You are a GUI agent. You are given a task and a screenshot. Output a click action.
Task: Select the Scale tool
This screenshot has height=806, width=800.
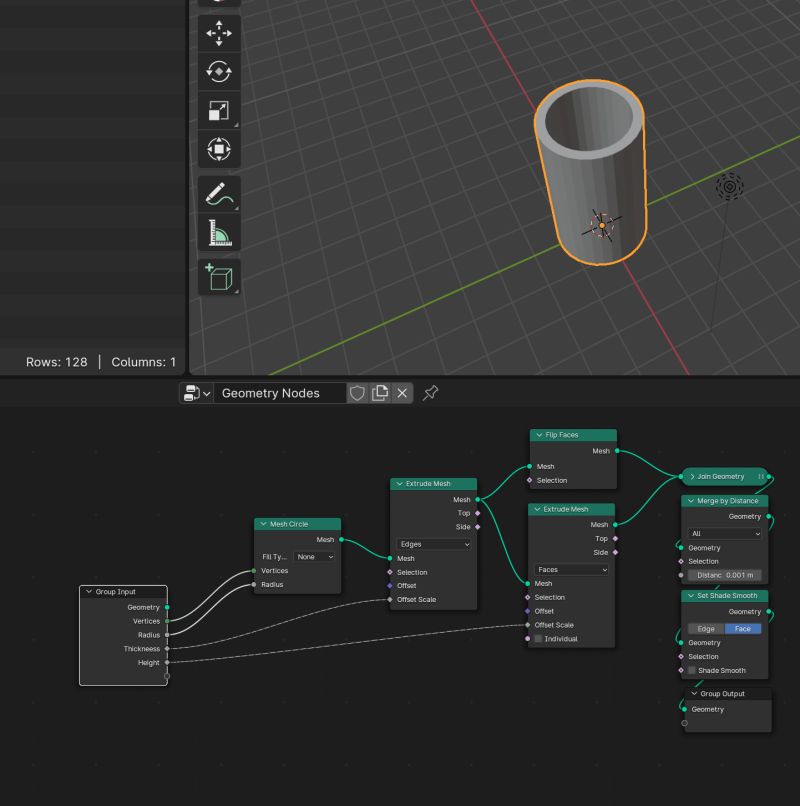[218, 110]
